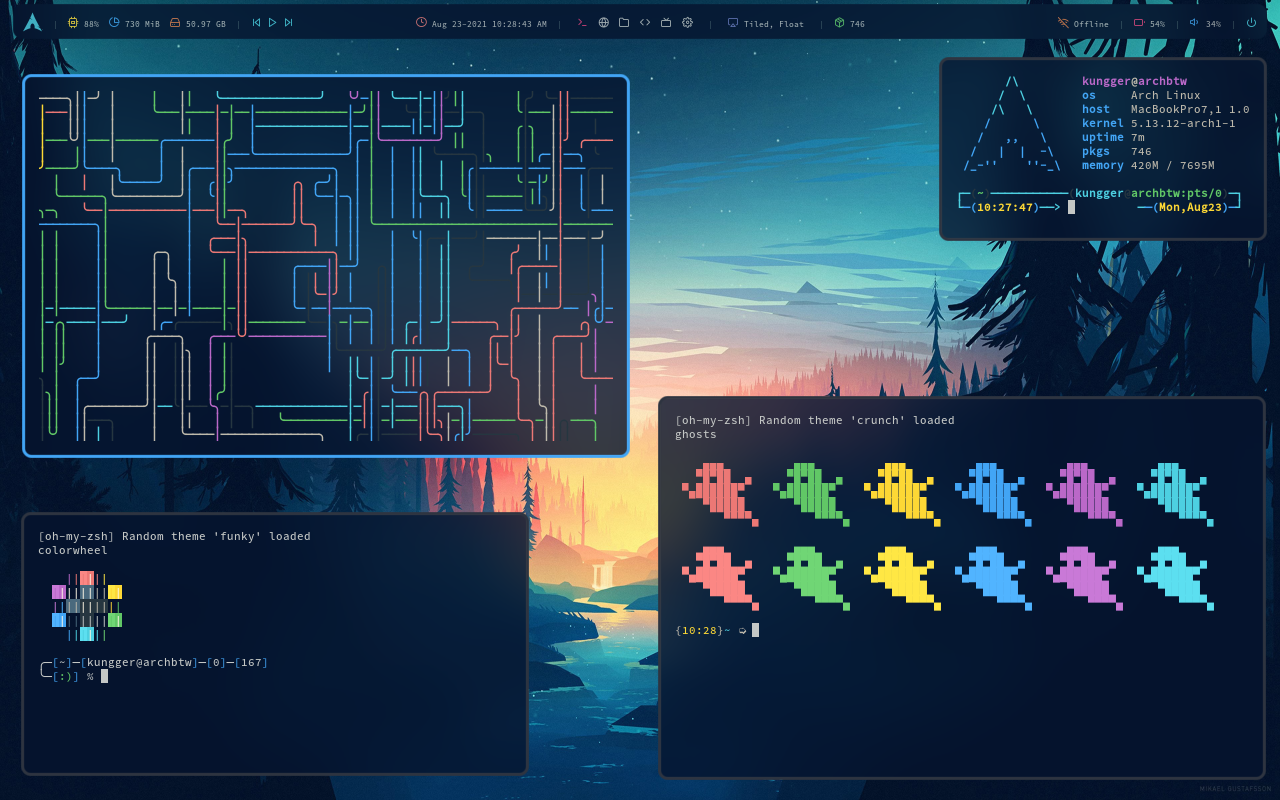Image resolution: width=1280 pixels, height=800 pixels.
Task: Click the cyan ghost in the bottom row
Action: click(1175, 578)
